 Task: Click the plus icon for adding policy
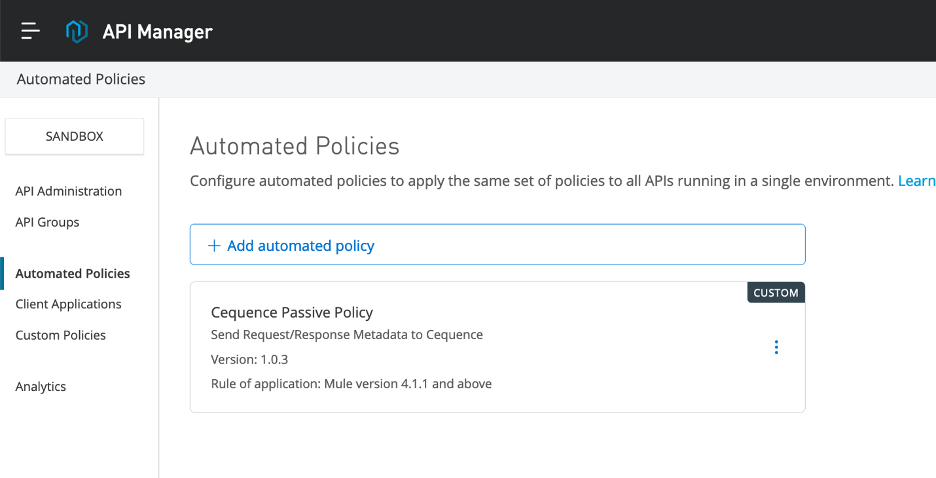pyautogui.click(x=214, y=246)
